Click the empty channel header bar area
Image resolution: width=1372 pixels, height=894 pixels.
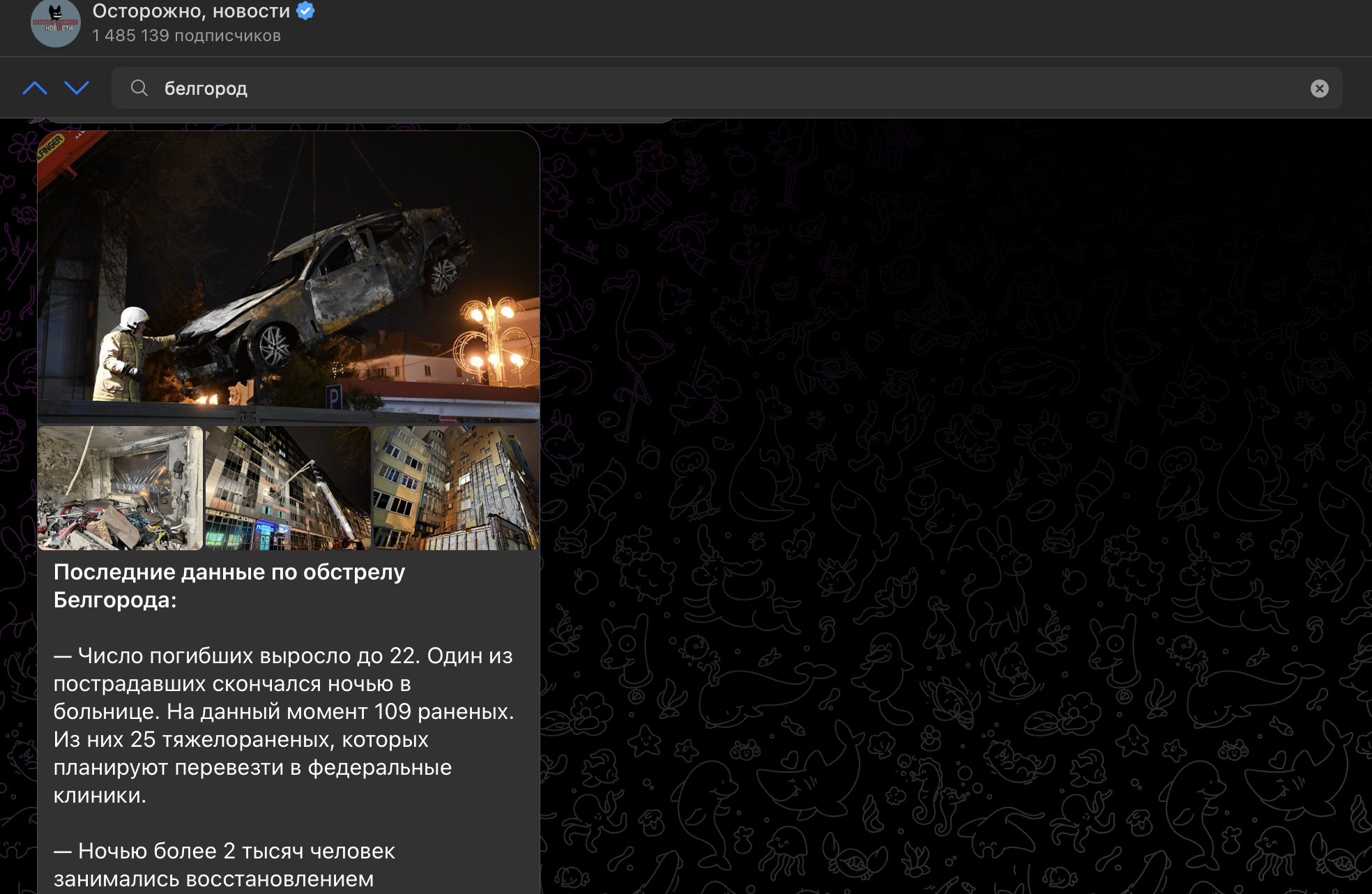[837, 26]
